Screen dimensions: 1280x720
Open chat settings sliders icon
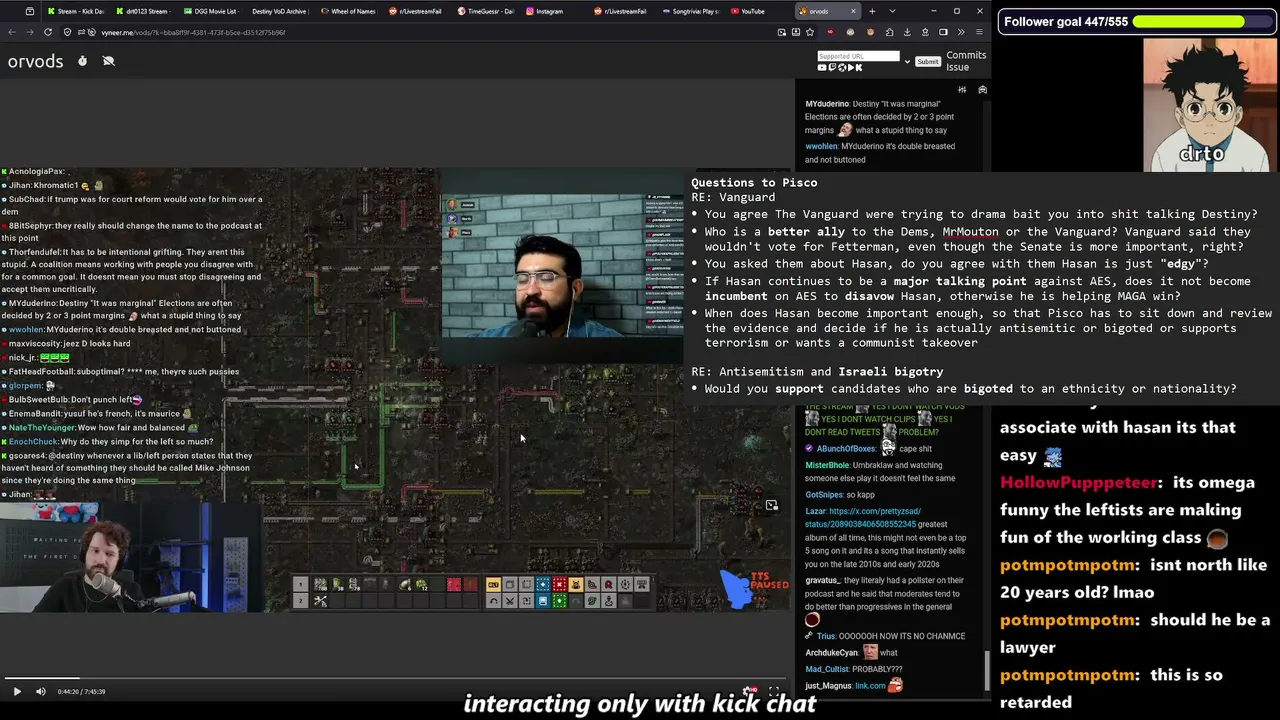pyautogui.click(x=962, y=90)
